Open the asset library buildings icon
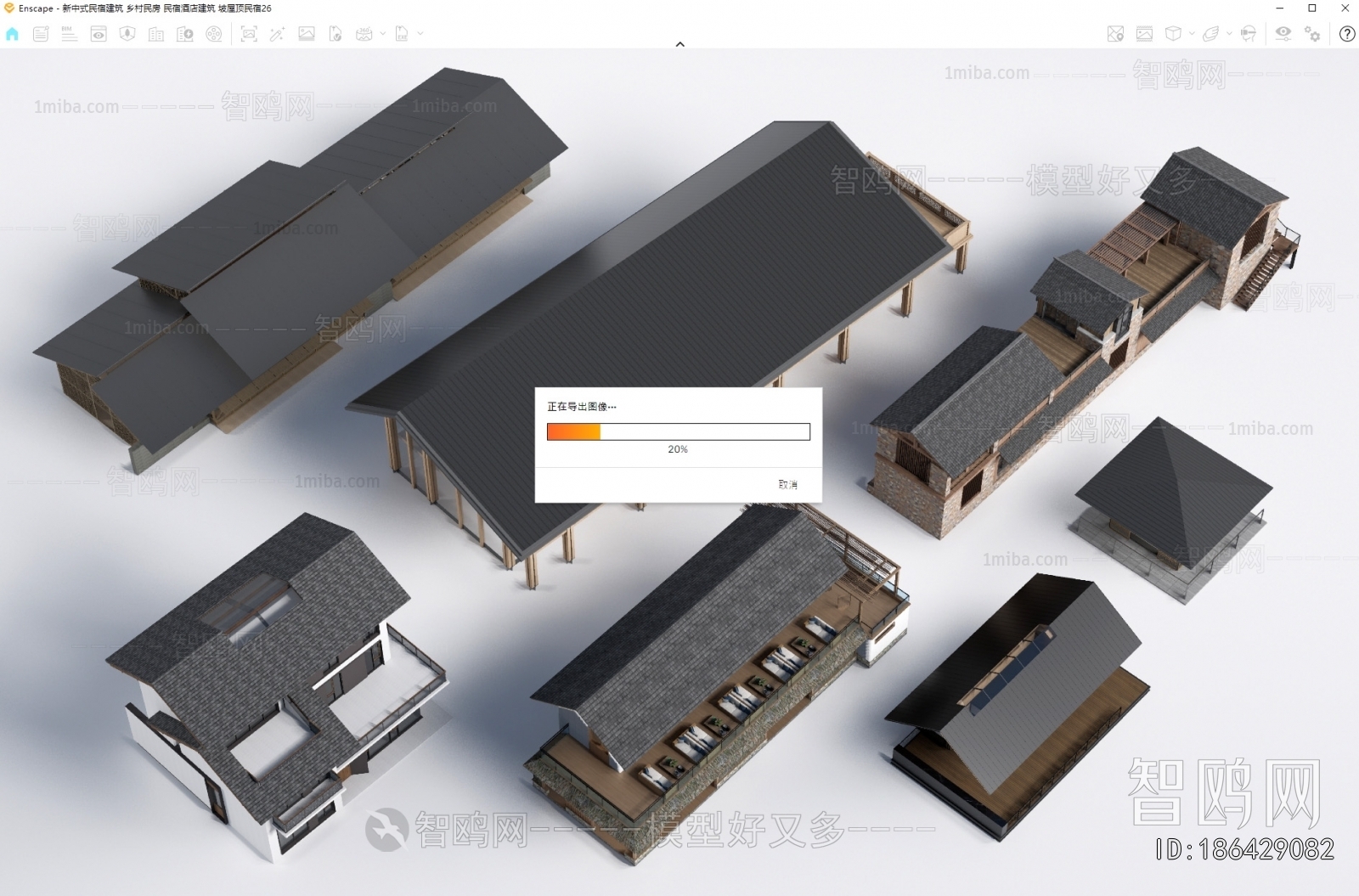The image size is (1359, 896). coord(156,34)
